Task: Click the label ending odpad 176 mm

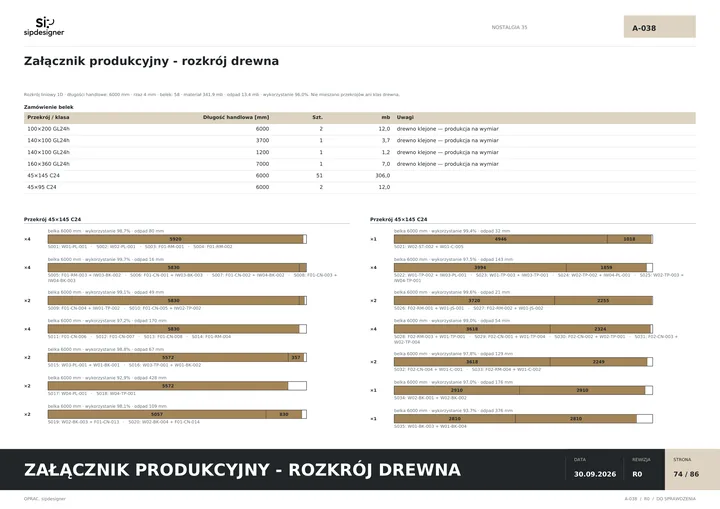Action: pyautogui.click(x=453, y=382)
